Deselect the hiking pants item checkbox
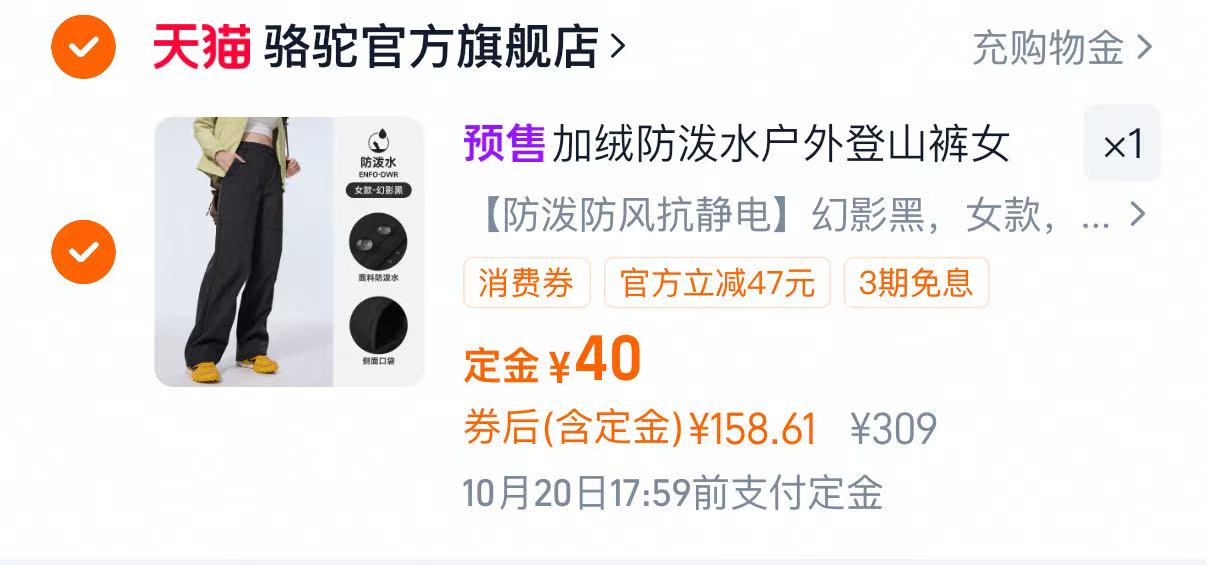 pos(84,252)
